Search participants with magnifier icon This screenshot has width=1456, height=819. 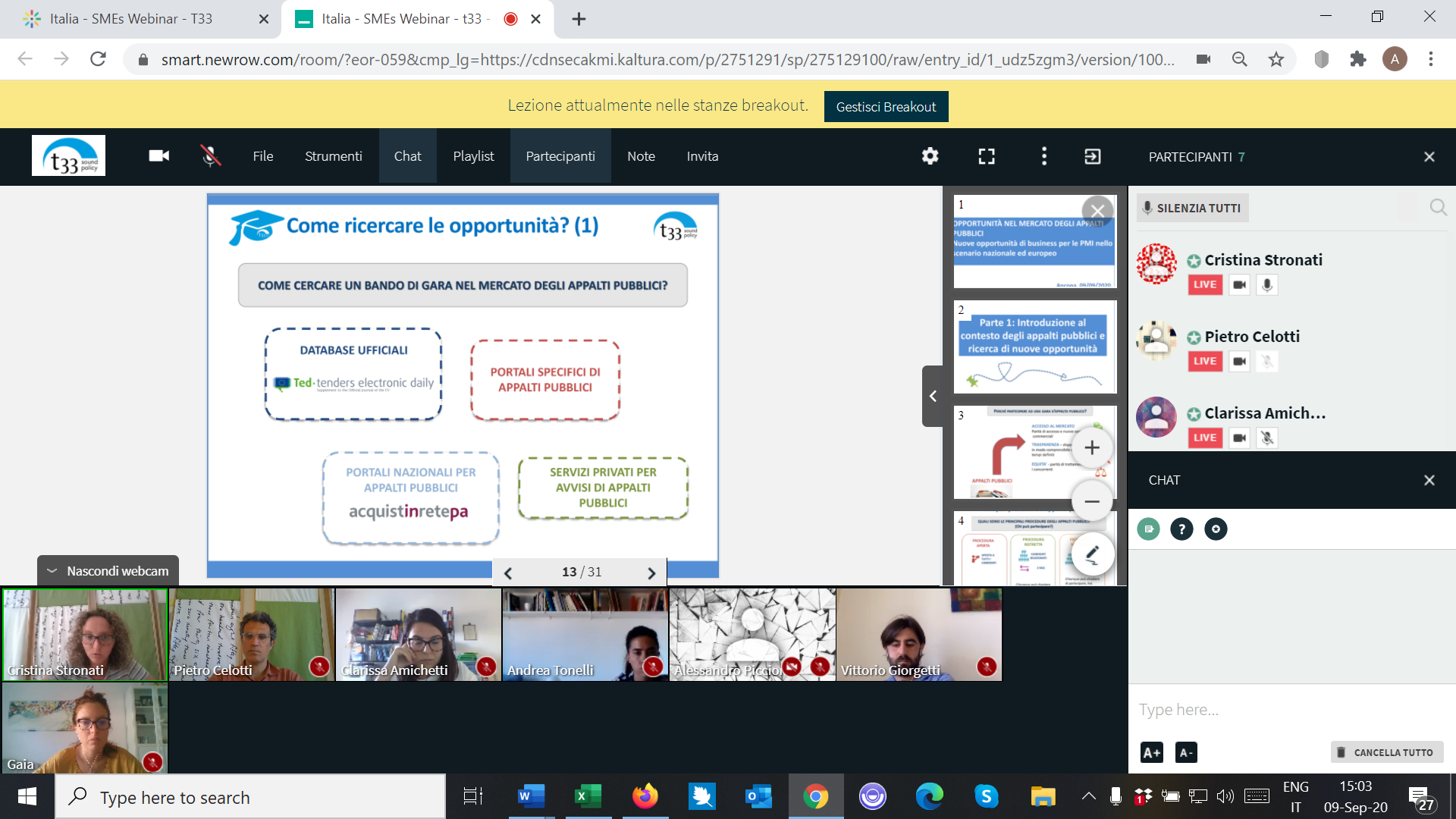(x=1438, y=207)
